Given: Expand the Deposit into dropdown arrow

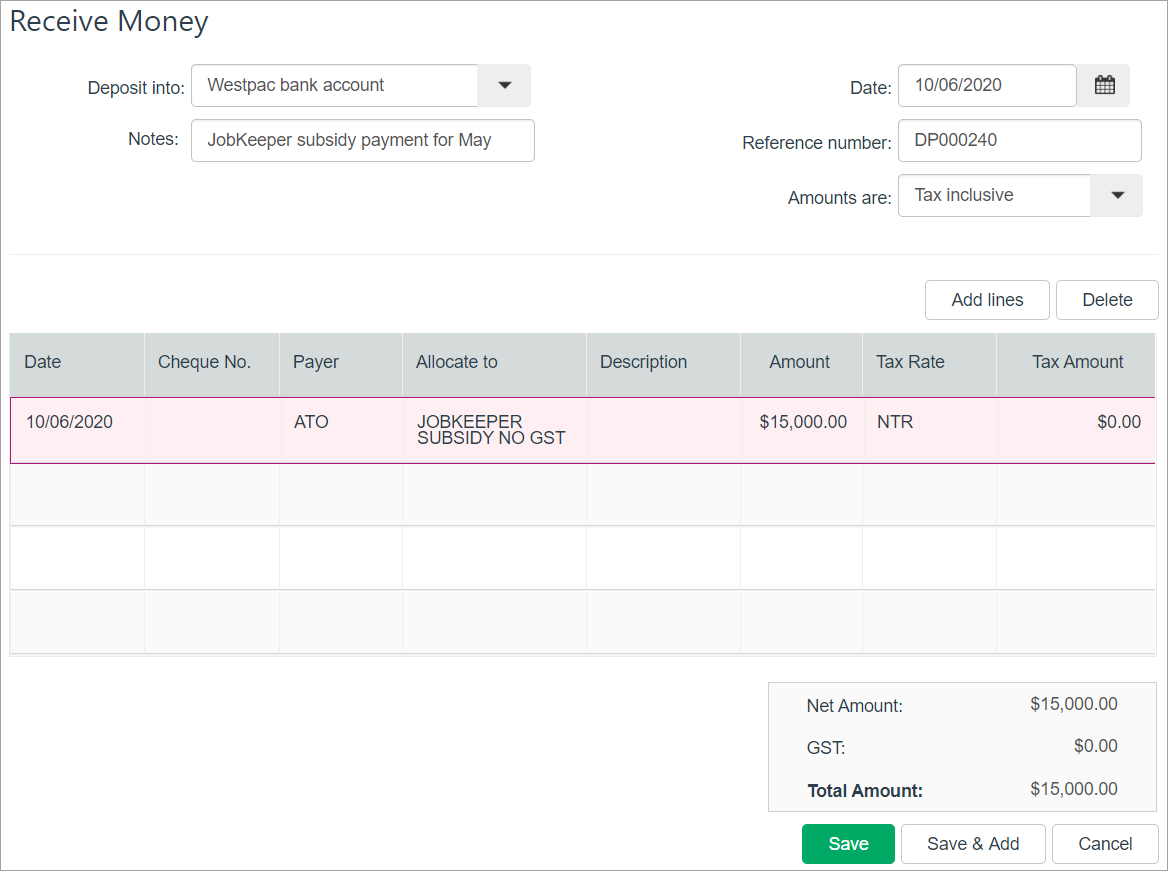Looking at the screenshot, I should (x=504, y=86).
